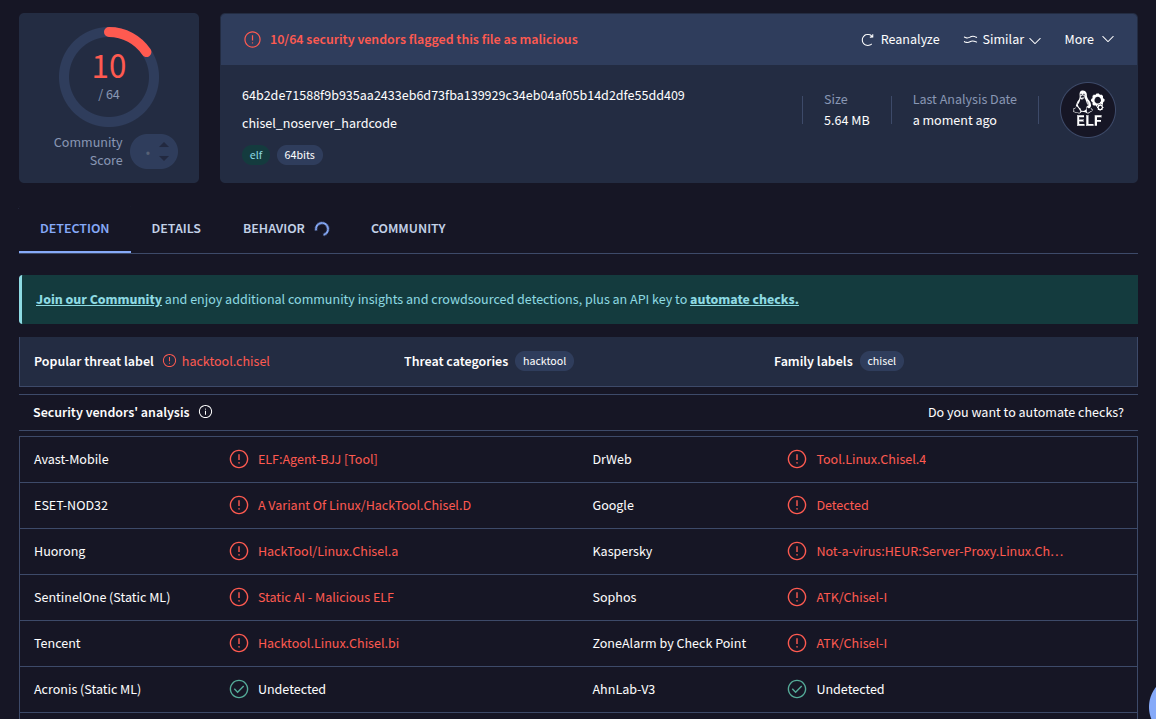1156x719 pixels.
Task: Click Acronis undetected checkmark icon
Action: (239, 689)
